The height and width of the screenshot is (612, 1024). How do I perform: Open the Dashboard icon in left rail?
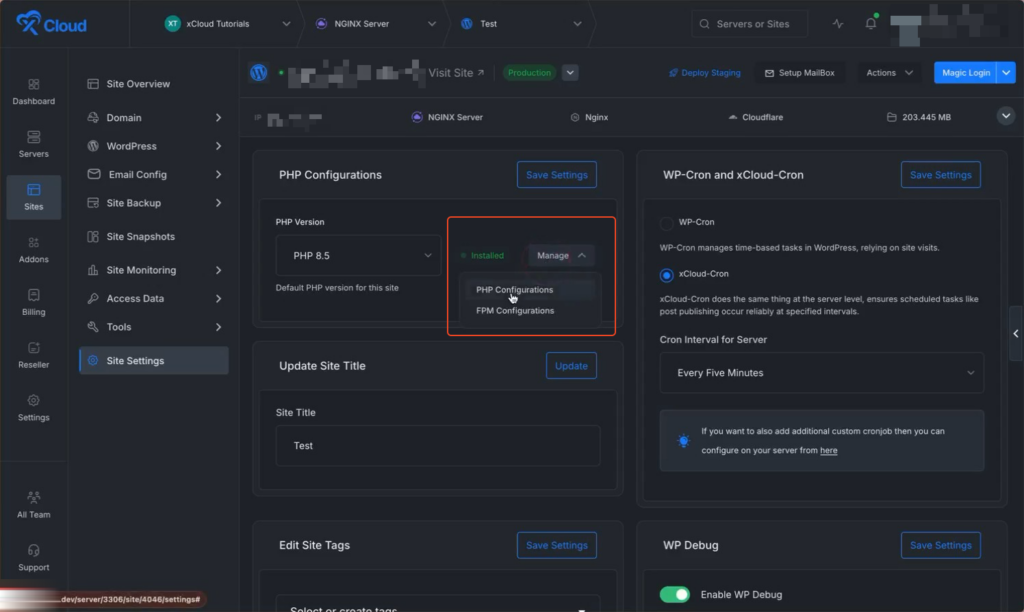(x=33, y=91)
